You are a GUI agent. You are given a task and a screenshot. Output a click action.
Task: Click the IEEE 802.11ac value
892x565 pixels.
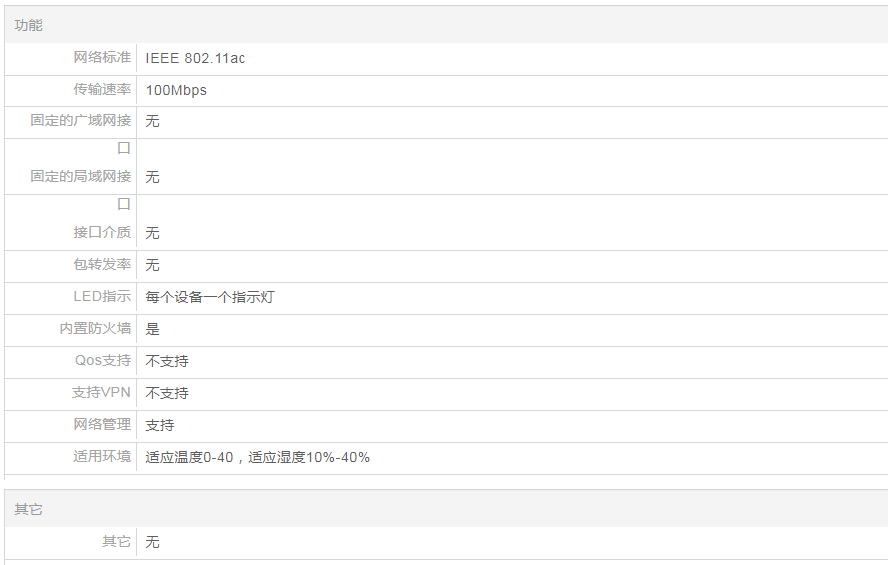click(195, 58)
